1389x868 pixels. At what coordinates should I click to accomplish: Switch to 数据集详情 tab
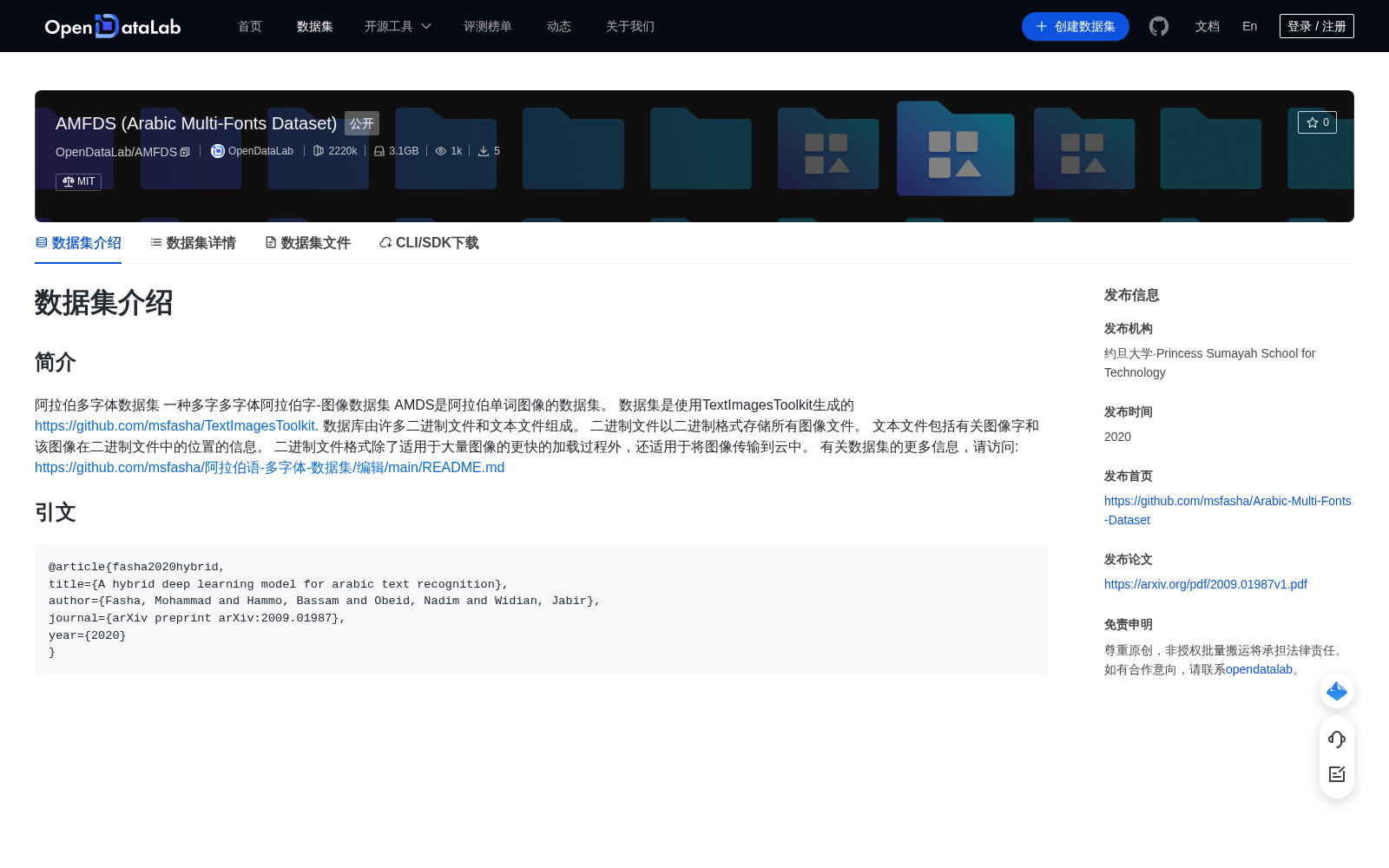point(193,243)
